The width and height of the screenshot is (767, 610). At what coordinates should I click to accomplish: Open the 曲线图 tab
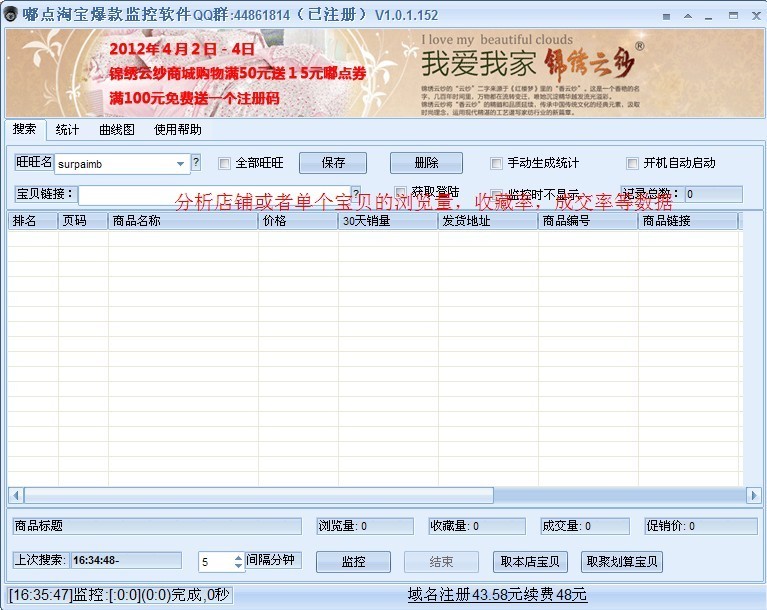[x=117, y=130]
